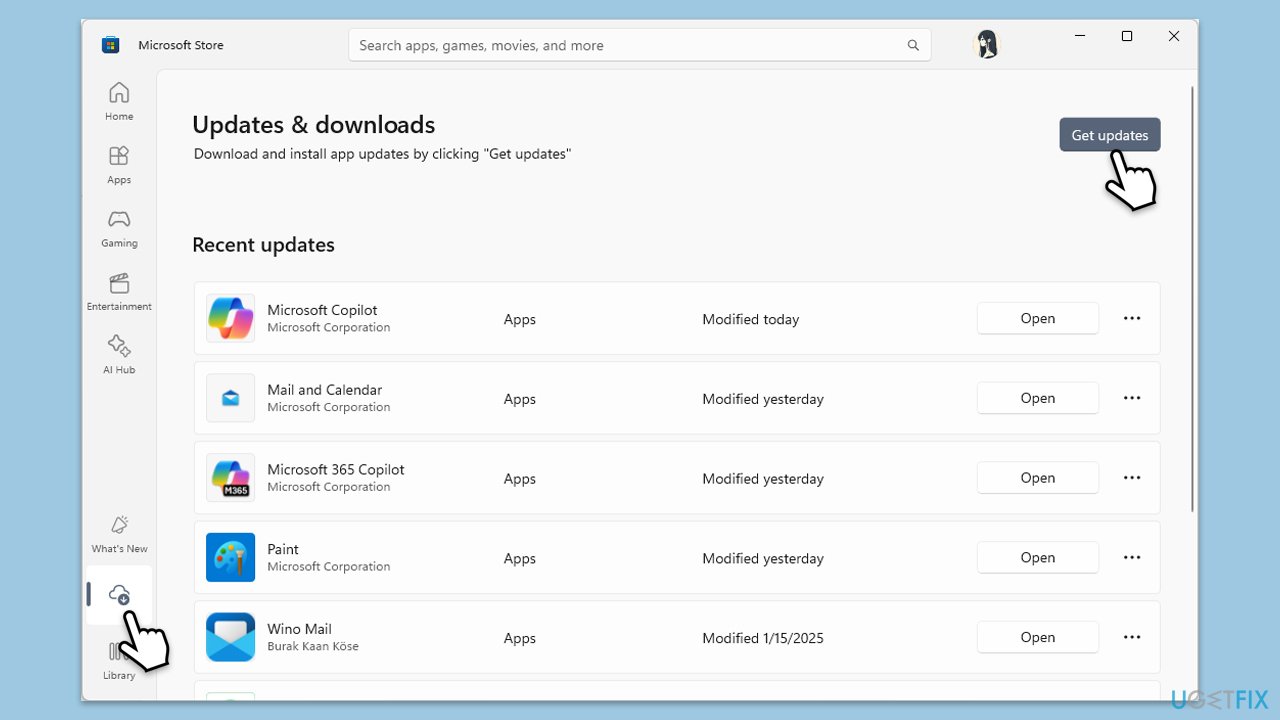Open the AI Hub section
Image resolution: width=1280 pixels, height=720 pixels.
pyautogui.click(x=119, y=355)
